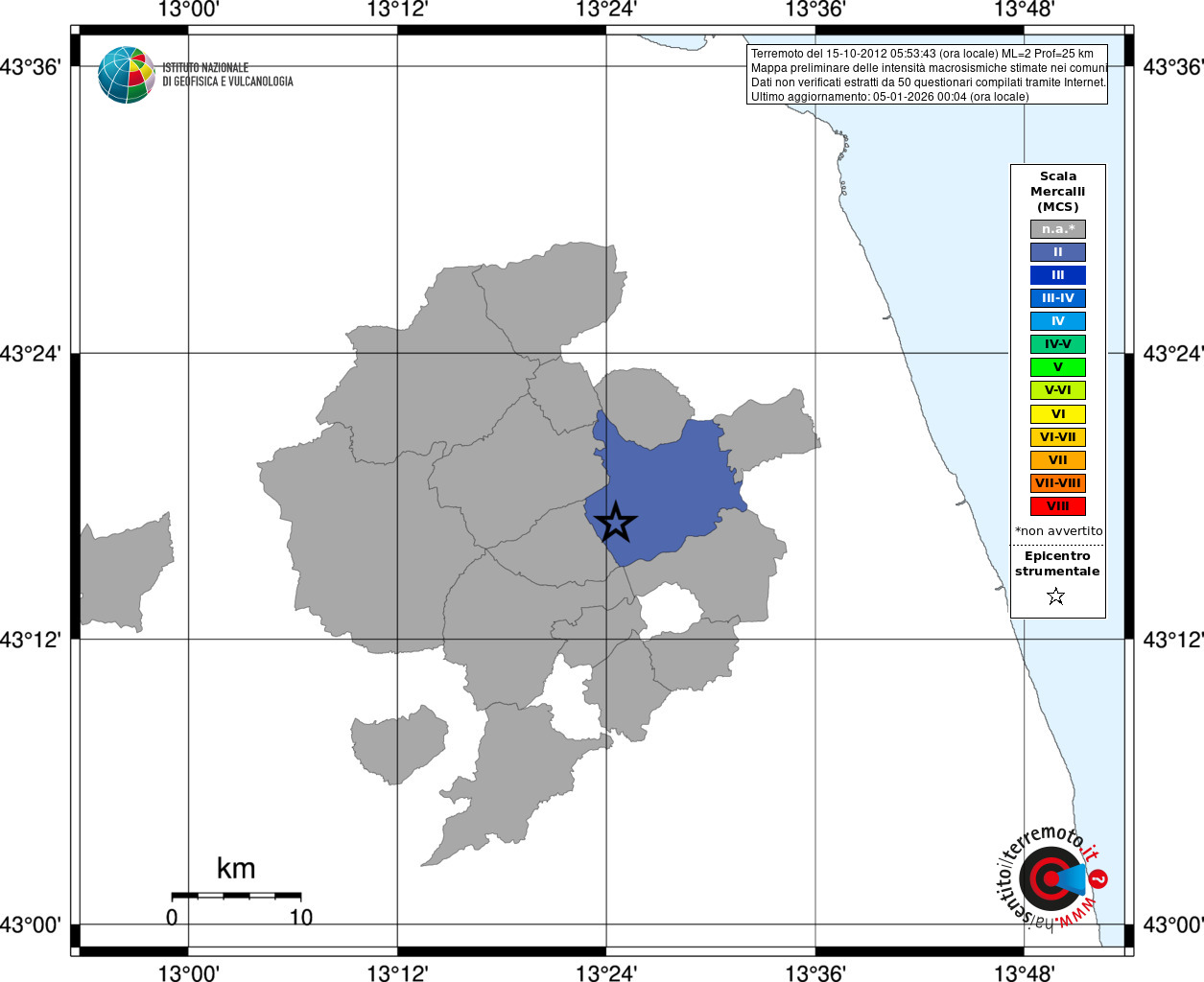Click the top 13°00' longitude label
This screenshot has height=982, width=1204.
coord(189,10)
